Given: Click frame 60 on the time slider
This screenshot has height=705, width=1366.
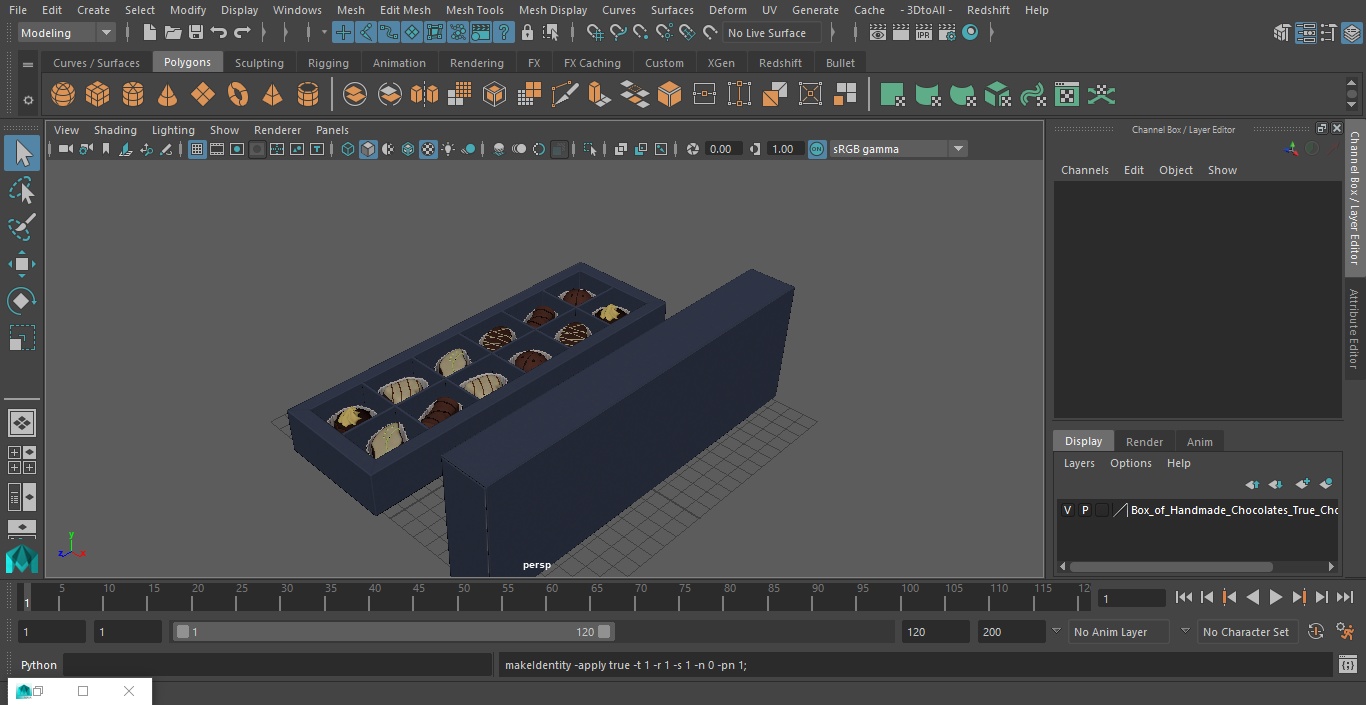Looking at the screenshot, I should [x=552, y=596].
